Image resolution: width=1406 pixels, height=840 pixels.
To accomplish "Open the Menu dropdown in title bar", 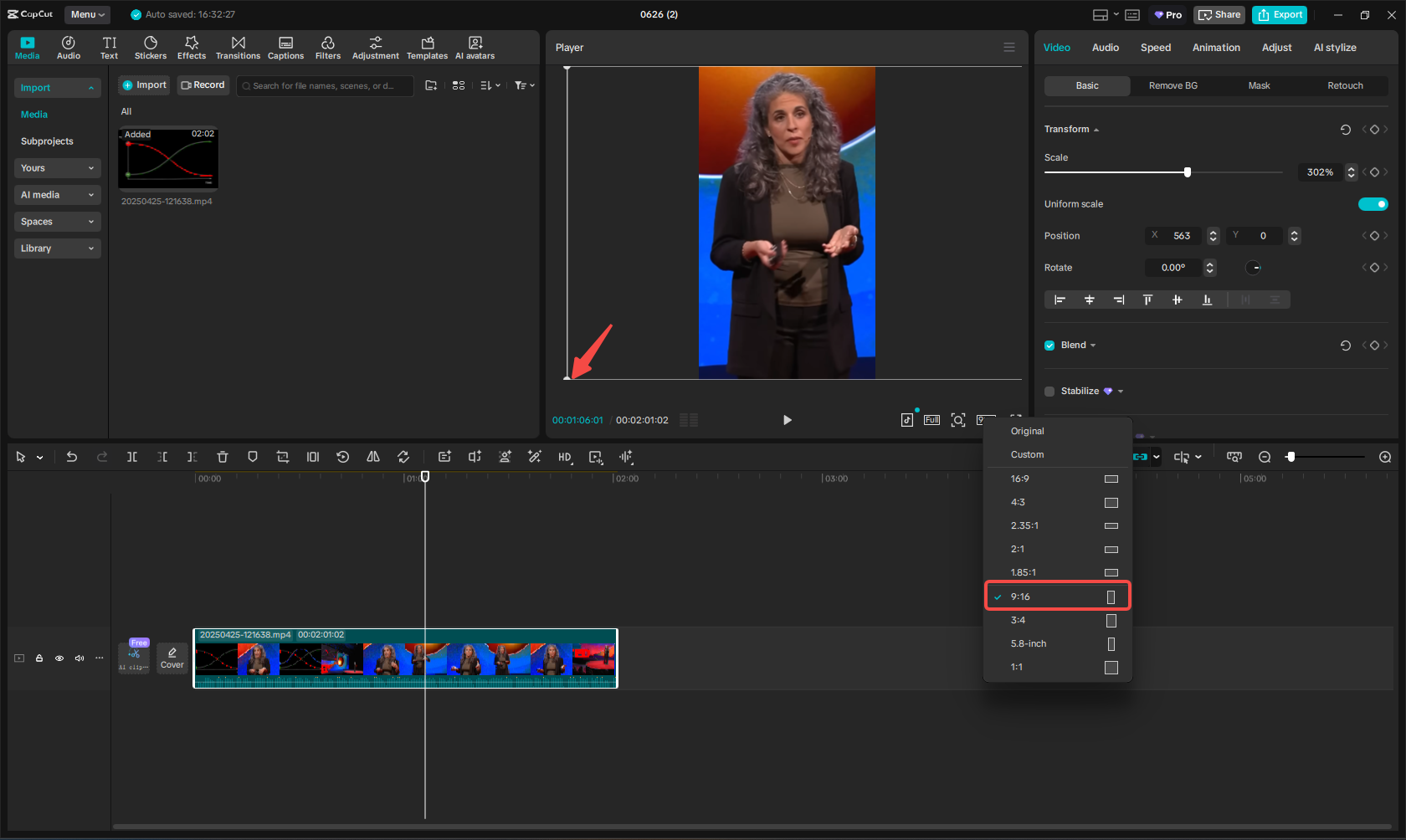I will [87, 14].
